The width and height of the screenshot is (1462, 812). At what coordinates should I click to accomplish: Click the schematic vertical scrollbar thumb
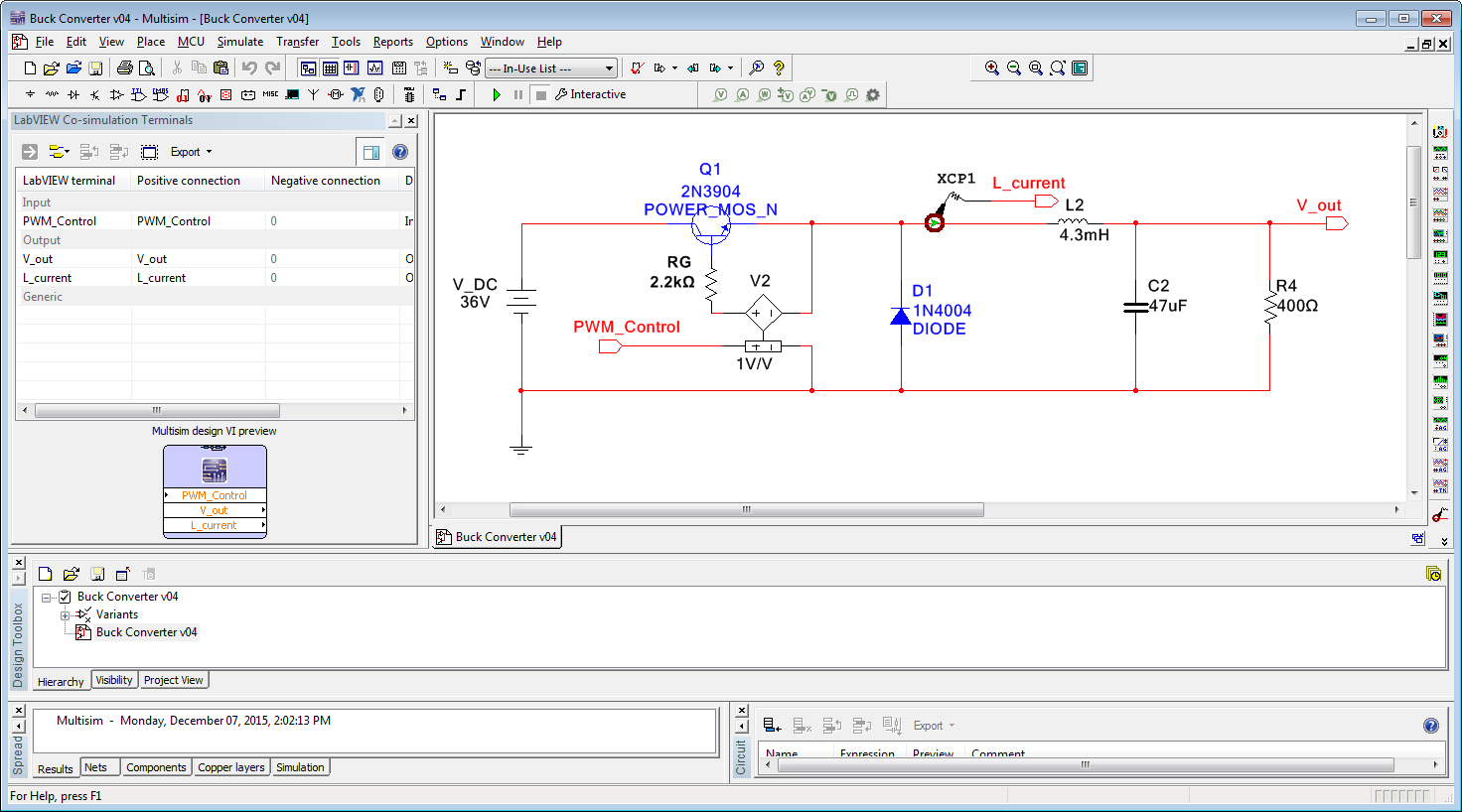[x=1414, y=203]
